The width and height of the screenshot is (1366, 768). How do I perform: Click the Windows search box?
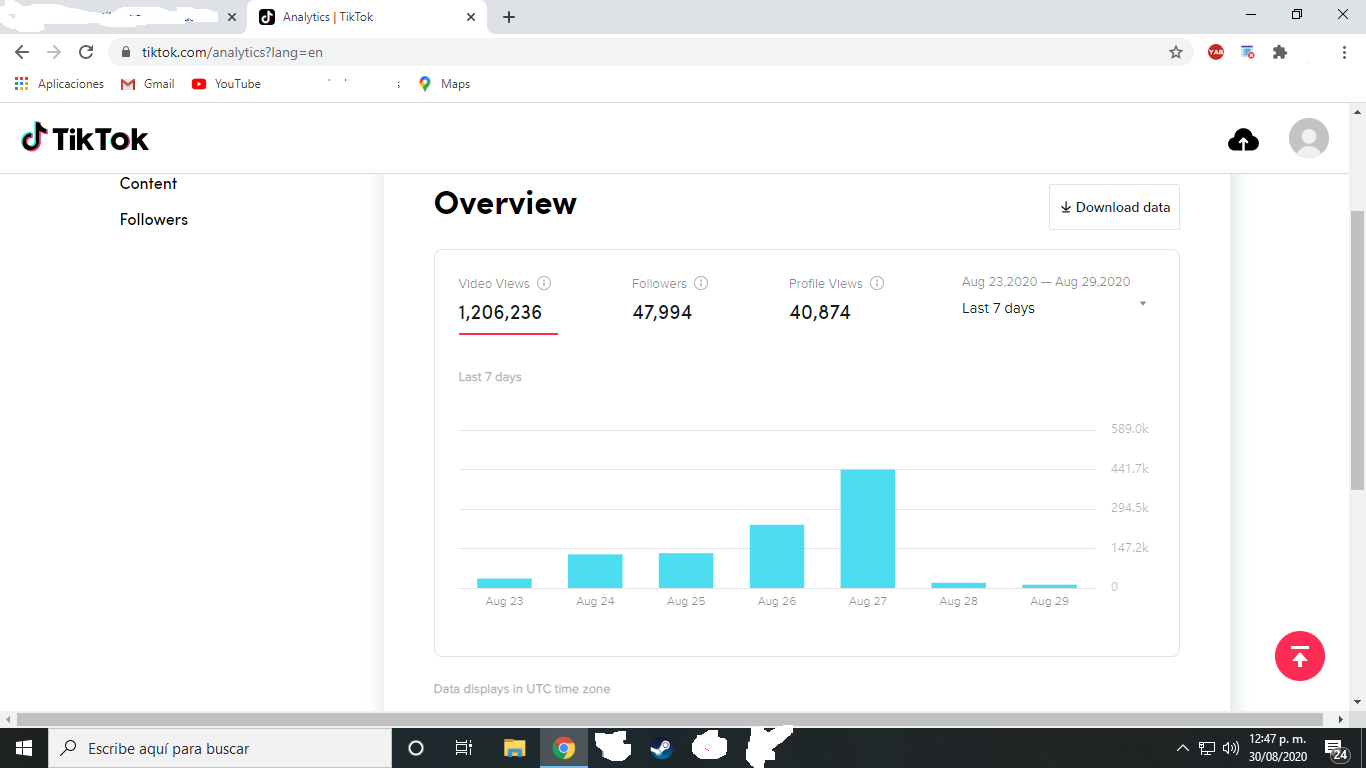(220, 748)
